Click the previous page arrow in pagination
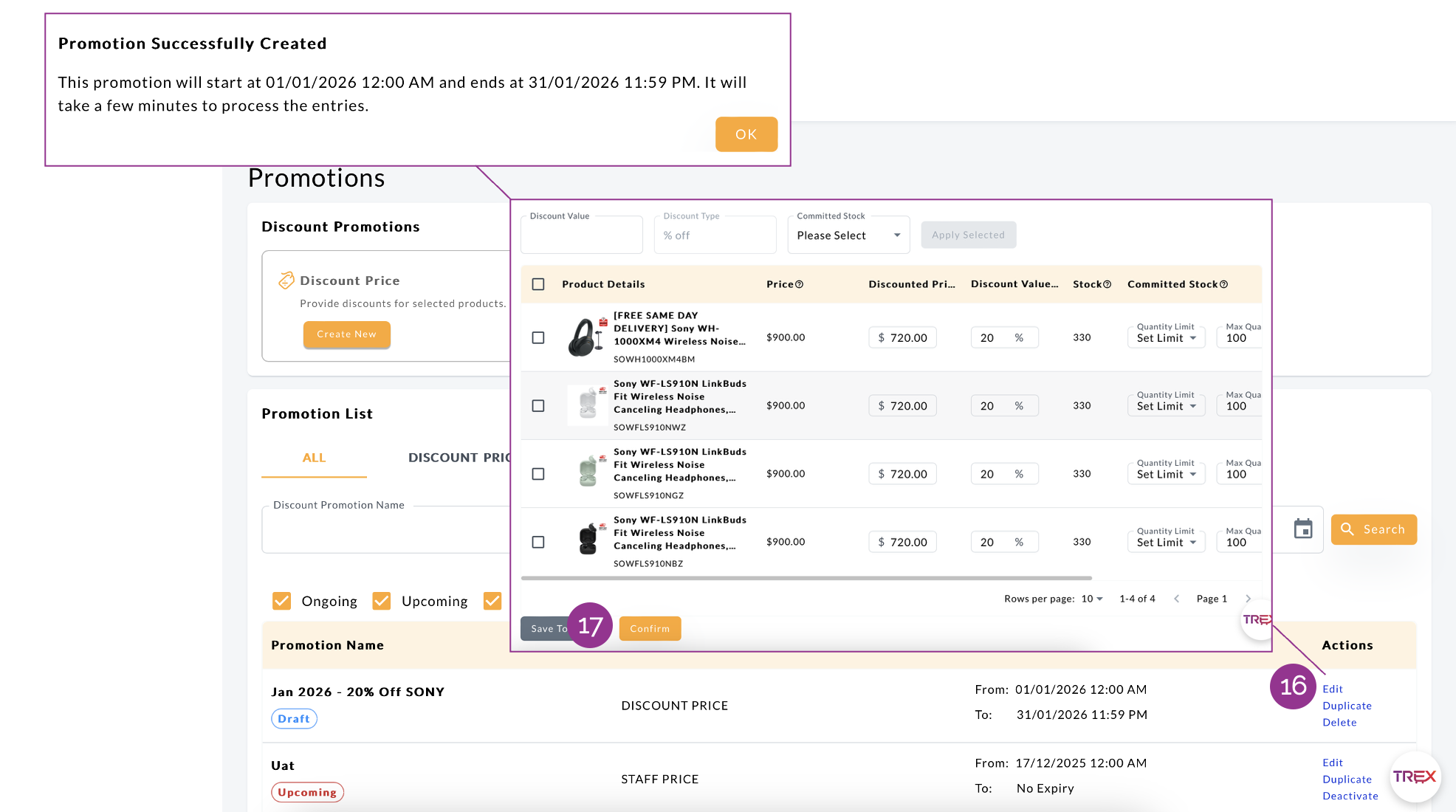The image size is (1456, 812). tap(1177, 599)
